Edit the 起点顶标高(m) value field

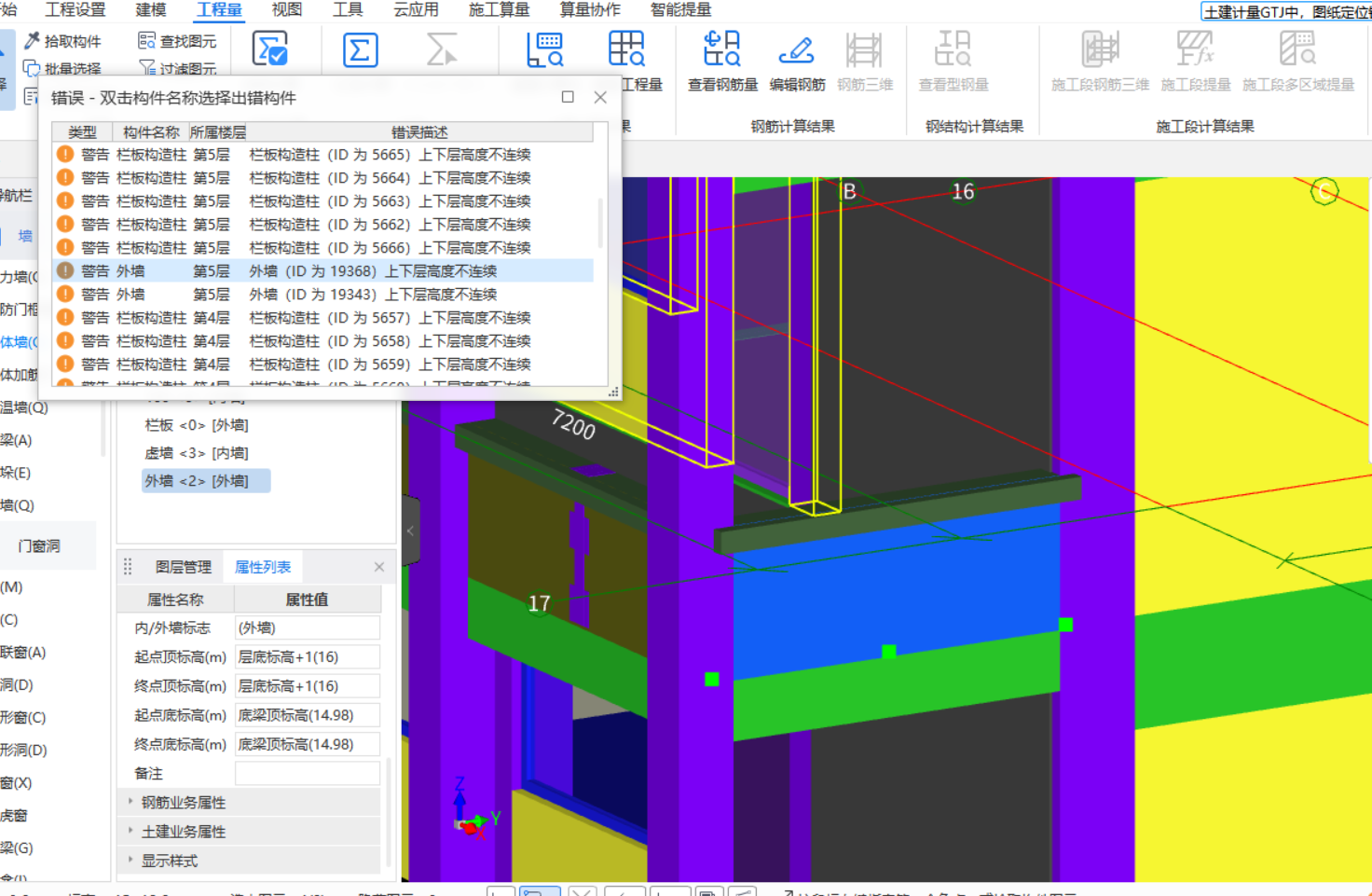click(x=308, y=656)
